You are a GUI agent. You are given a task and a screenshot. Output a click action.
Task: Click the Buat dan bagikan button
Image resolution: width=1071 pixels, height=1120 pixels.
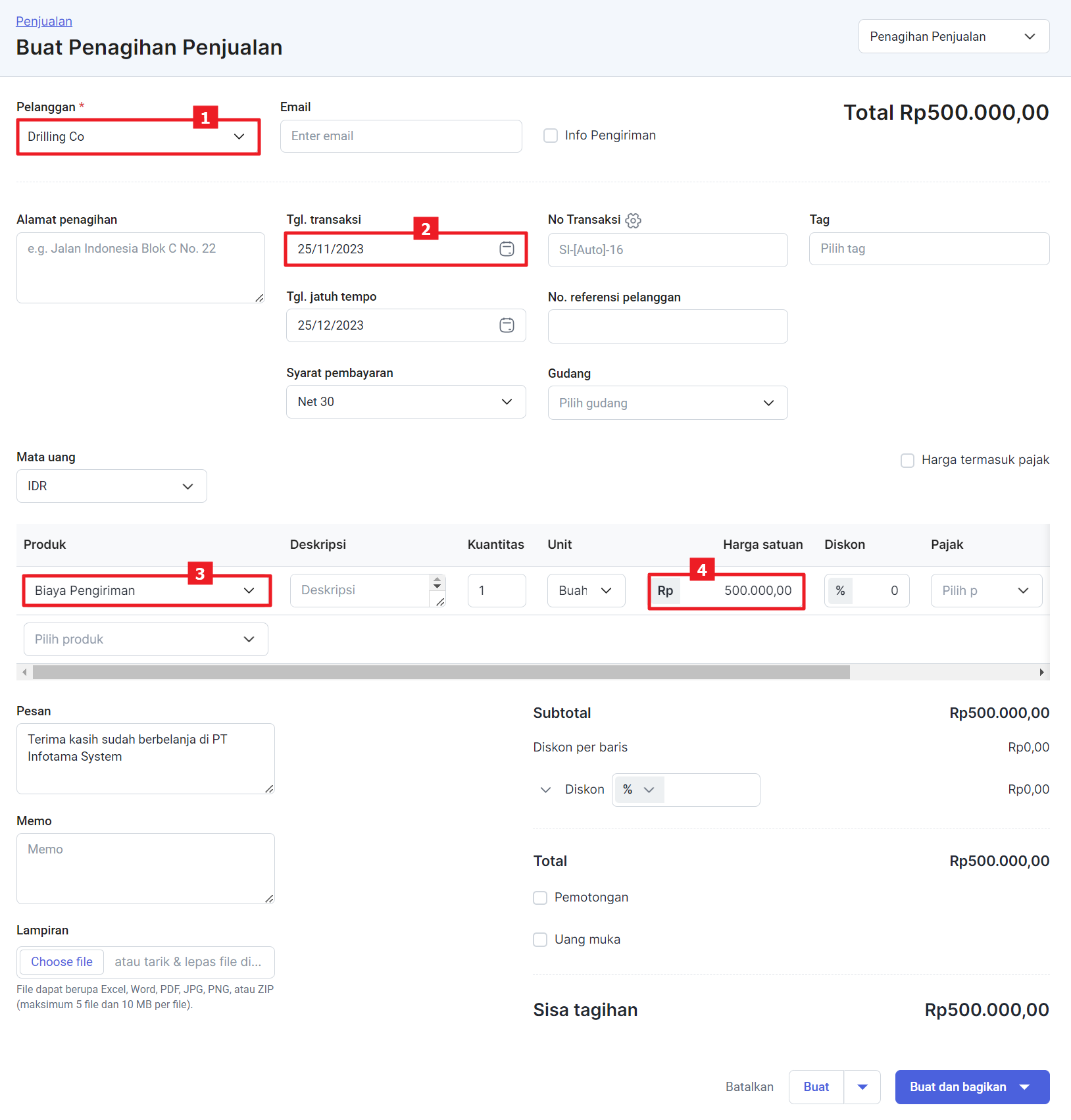[958, 1087]
